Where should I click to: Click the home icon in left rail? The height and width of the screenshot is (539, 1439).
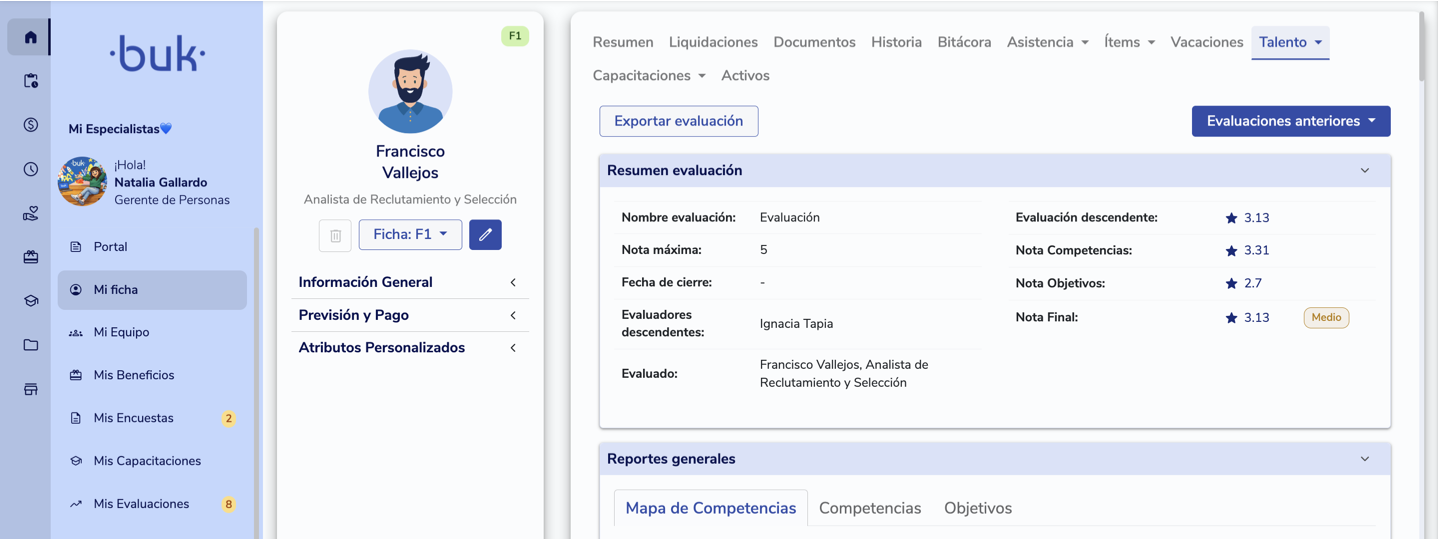(30, 38)
